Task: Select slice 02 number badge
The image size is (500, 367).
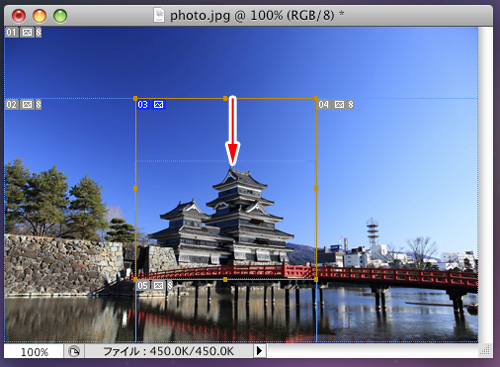Action: [x=11, y=105]
